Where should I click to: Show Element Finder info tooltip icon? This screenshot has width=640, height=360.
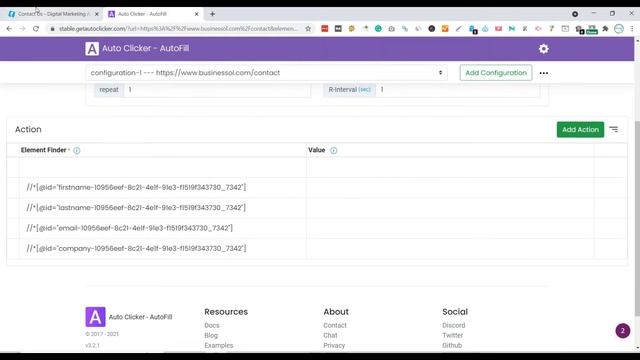click(x=77, y=151)
